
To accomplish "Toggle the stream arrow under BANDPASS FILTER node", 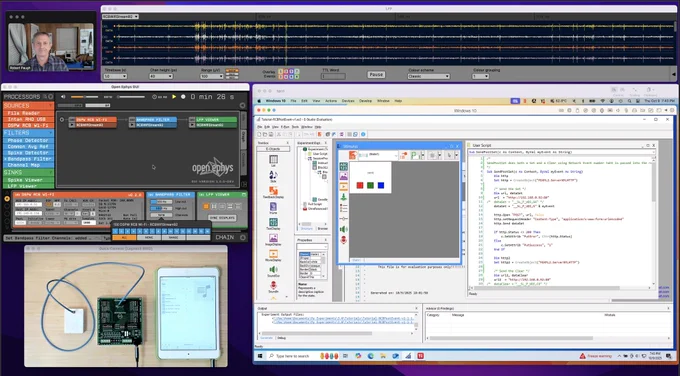I will (132, 125).
